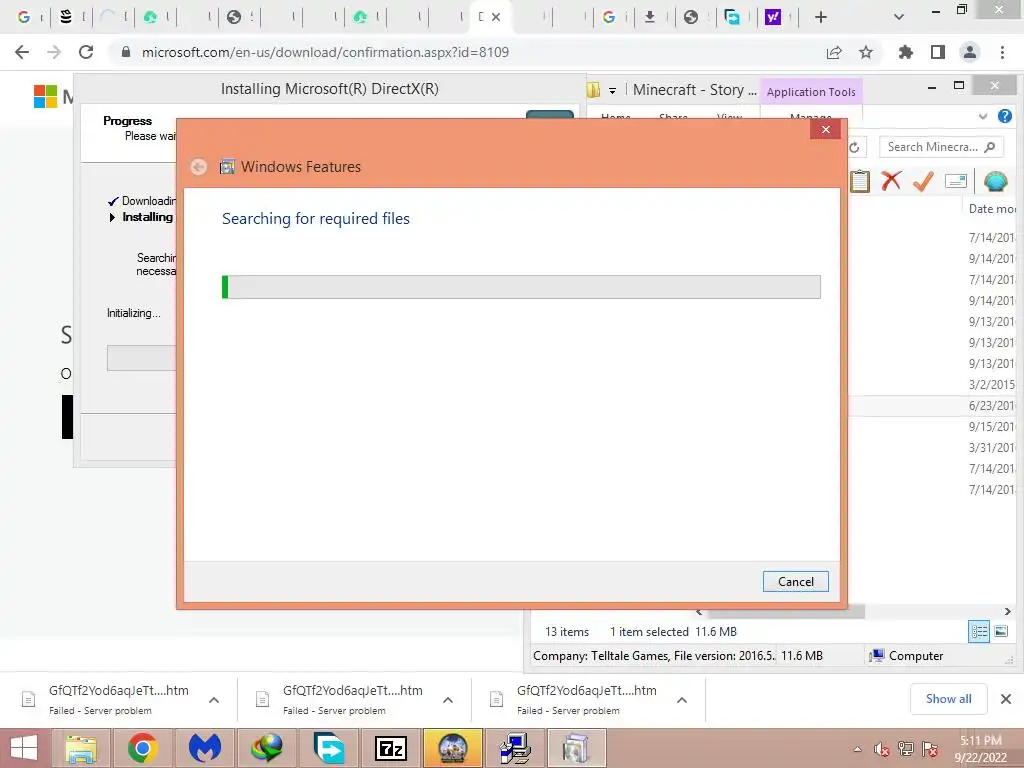Close the Windows Features dialog

pos(825,129)
